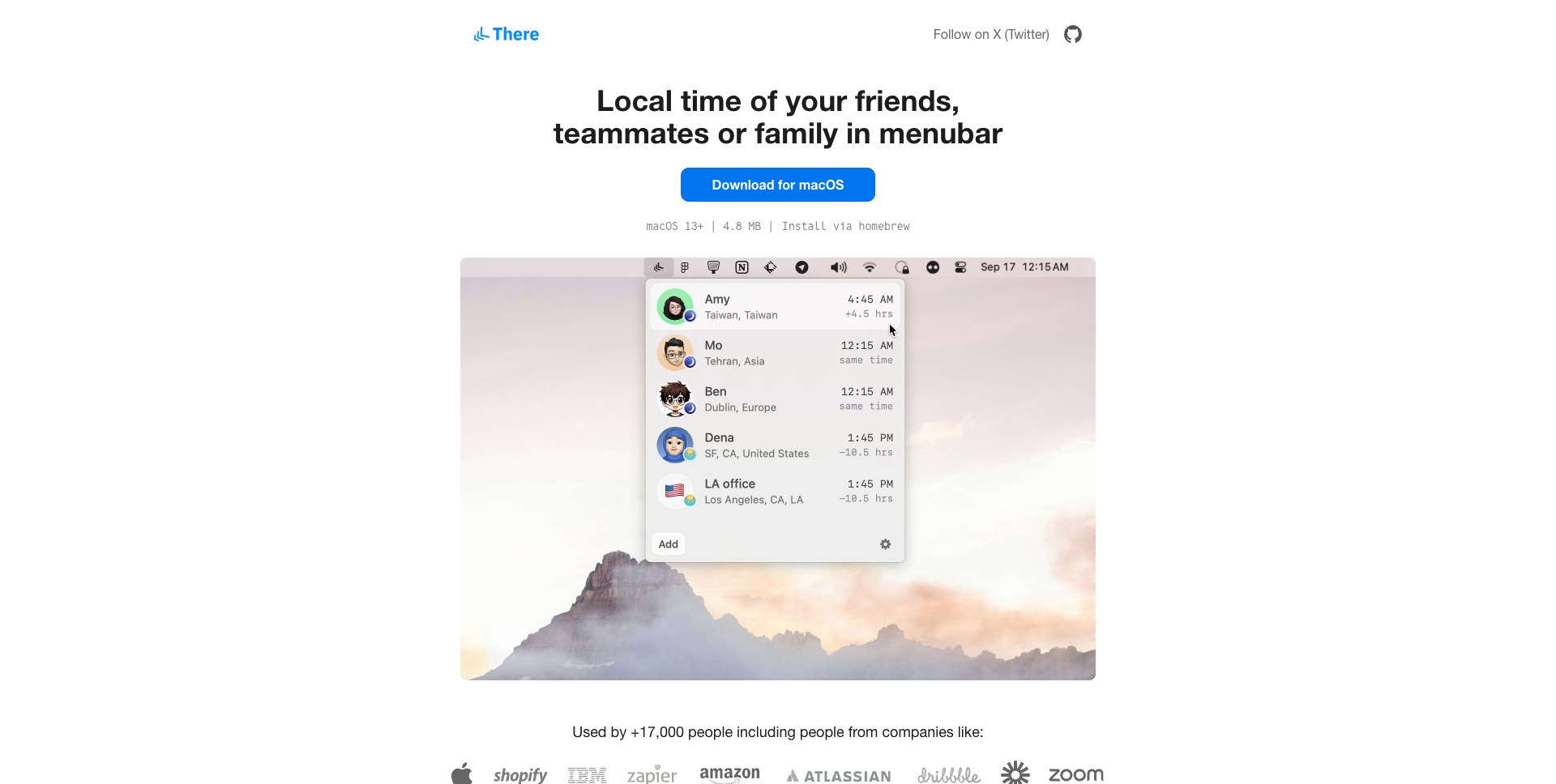This screenshot has height=784, width=1556.
Task: Click the Sep 17 12:15 AM clock
Action: [1024, 267]
